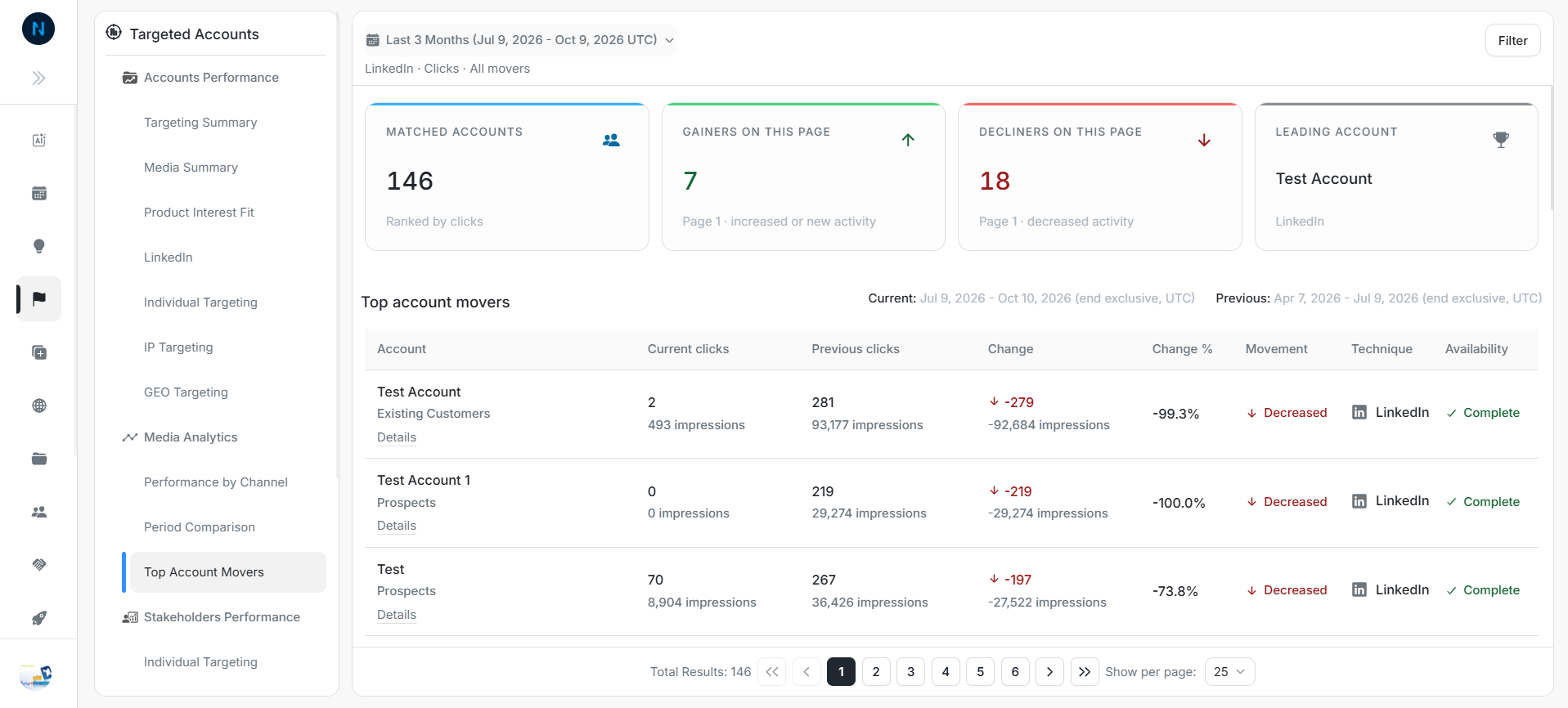Click the main panel vertical scrollbar

1552,147
